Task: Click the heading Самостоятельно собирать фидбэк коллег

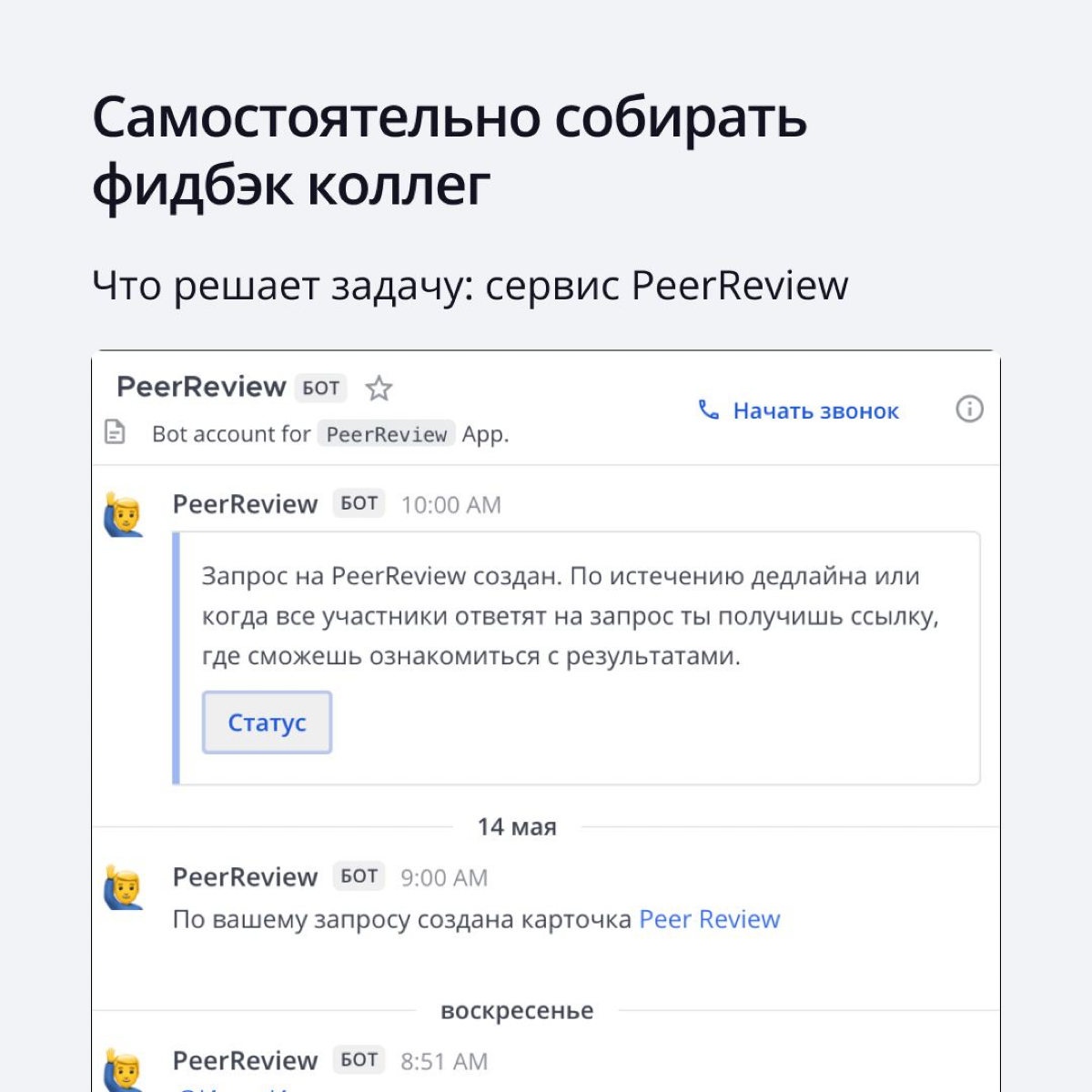Action: click(x=450, y=152)
